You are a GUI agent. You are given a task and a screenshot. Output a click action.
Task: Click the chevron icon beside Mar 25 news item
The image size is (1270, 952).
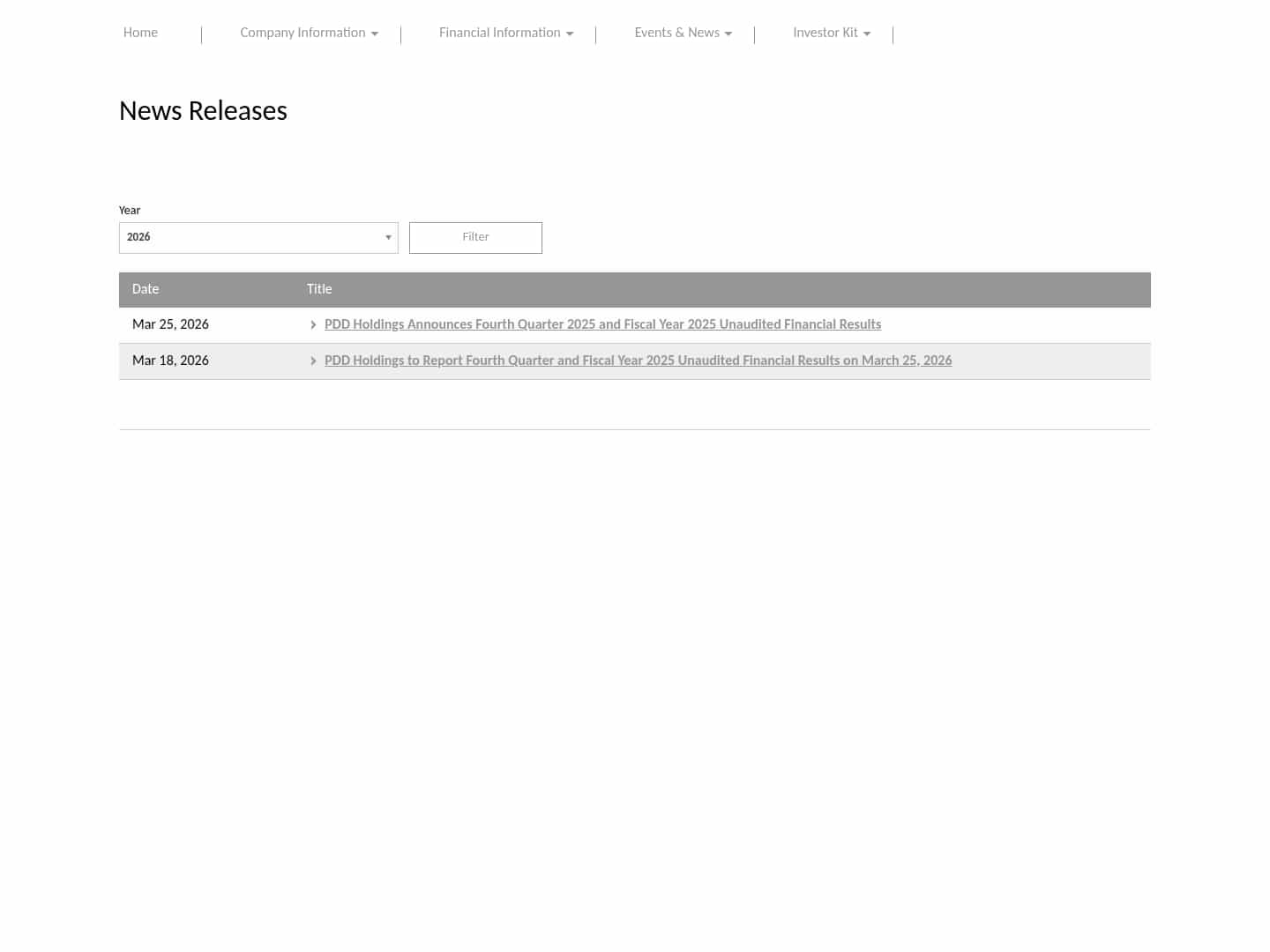pyautogui.click(x=314, y=325)
